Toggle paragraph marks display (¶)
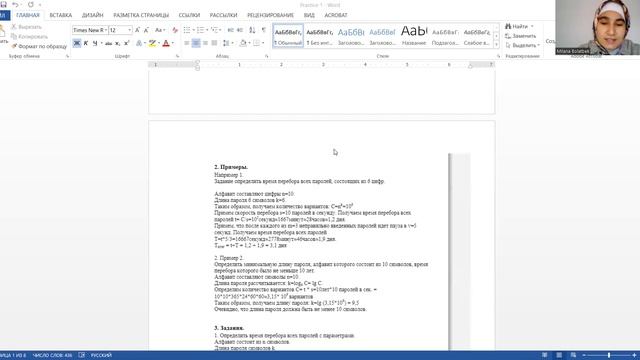 pyautogui.click(x=264, y=30)
